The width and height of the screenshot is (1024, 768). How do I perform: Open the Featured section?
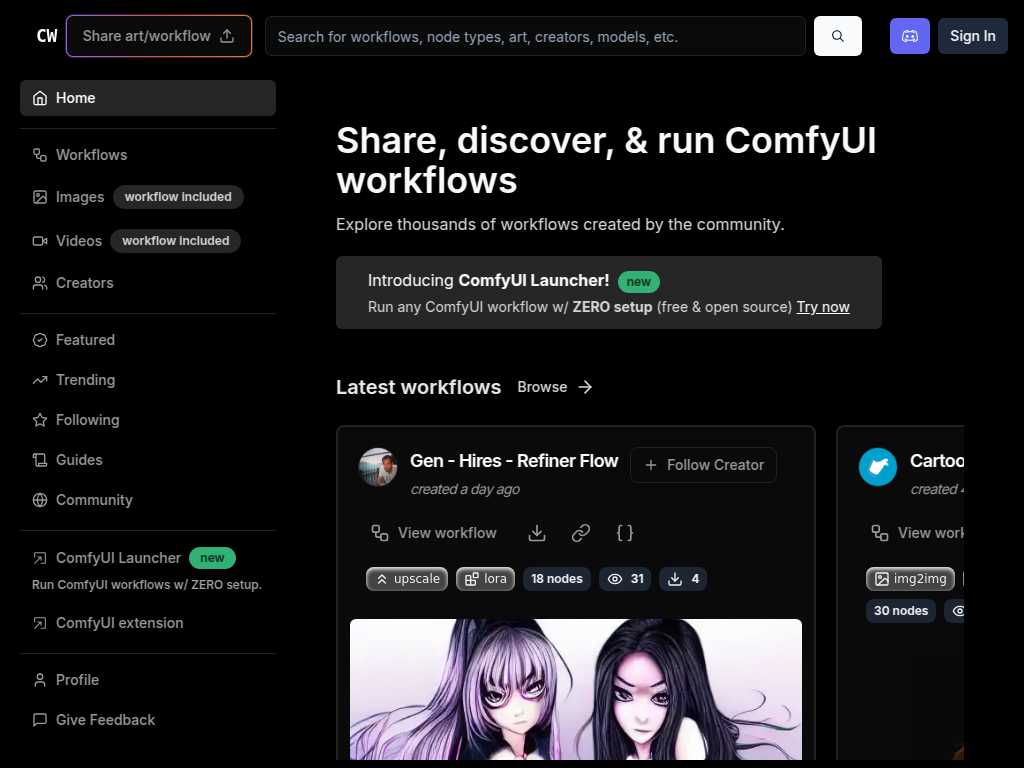(x=148, y=340)
